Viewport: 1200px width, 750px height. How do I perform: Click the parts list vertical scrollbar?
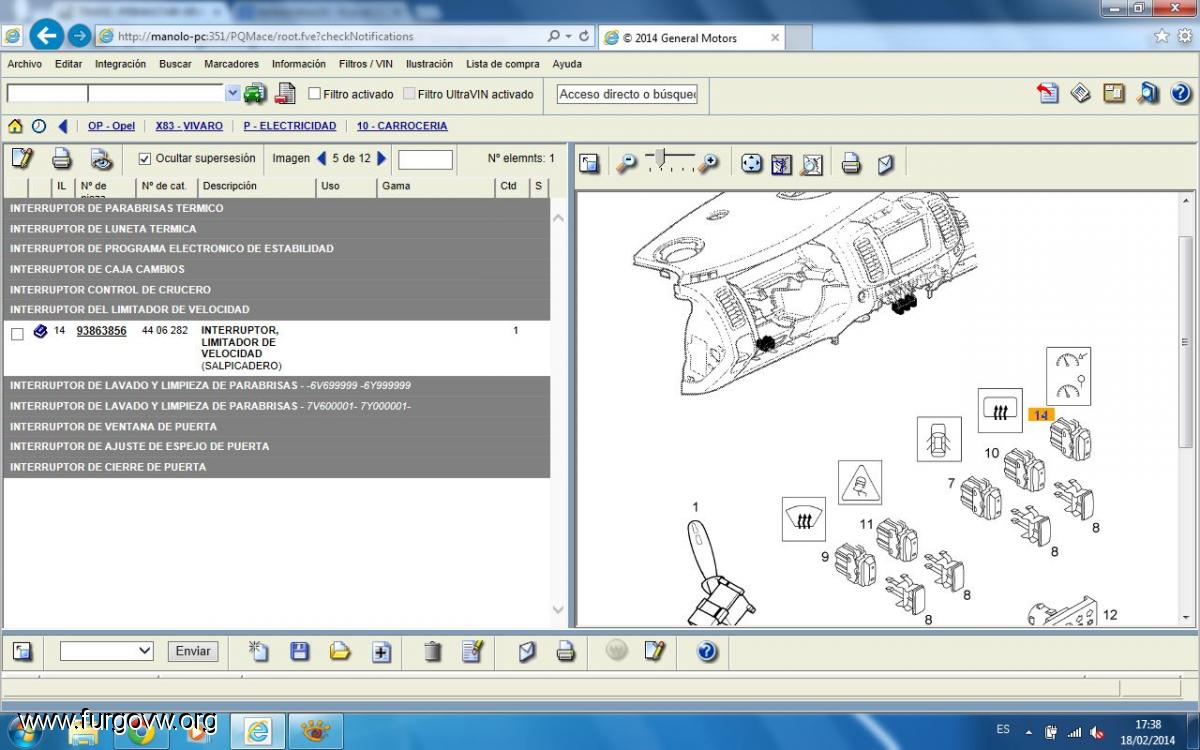(x=558, y=411)
